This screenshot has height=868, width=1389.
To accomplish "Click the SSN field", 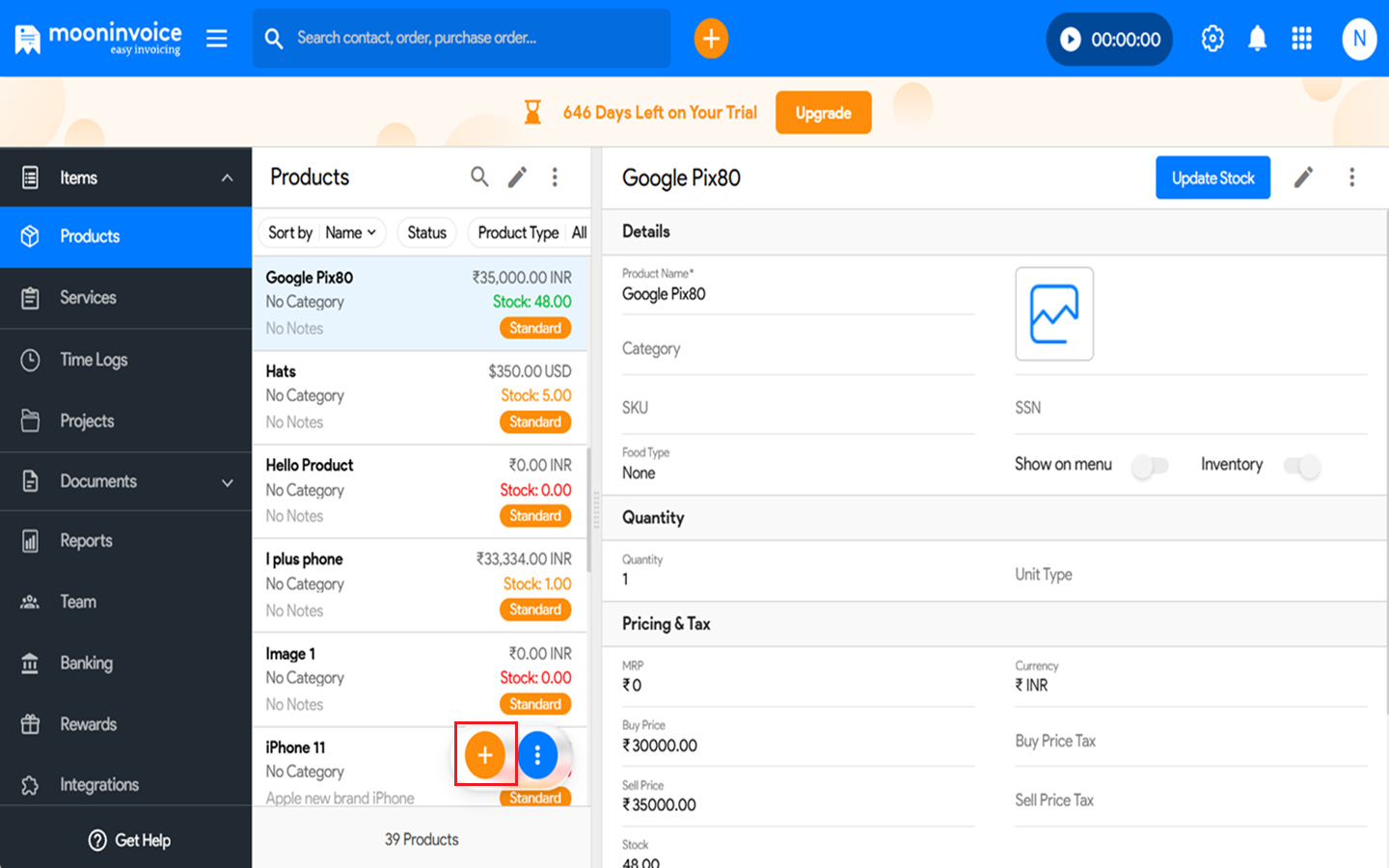I will pyautogui.click(x=1191, y=408).
